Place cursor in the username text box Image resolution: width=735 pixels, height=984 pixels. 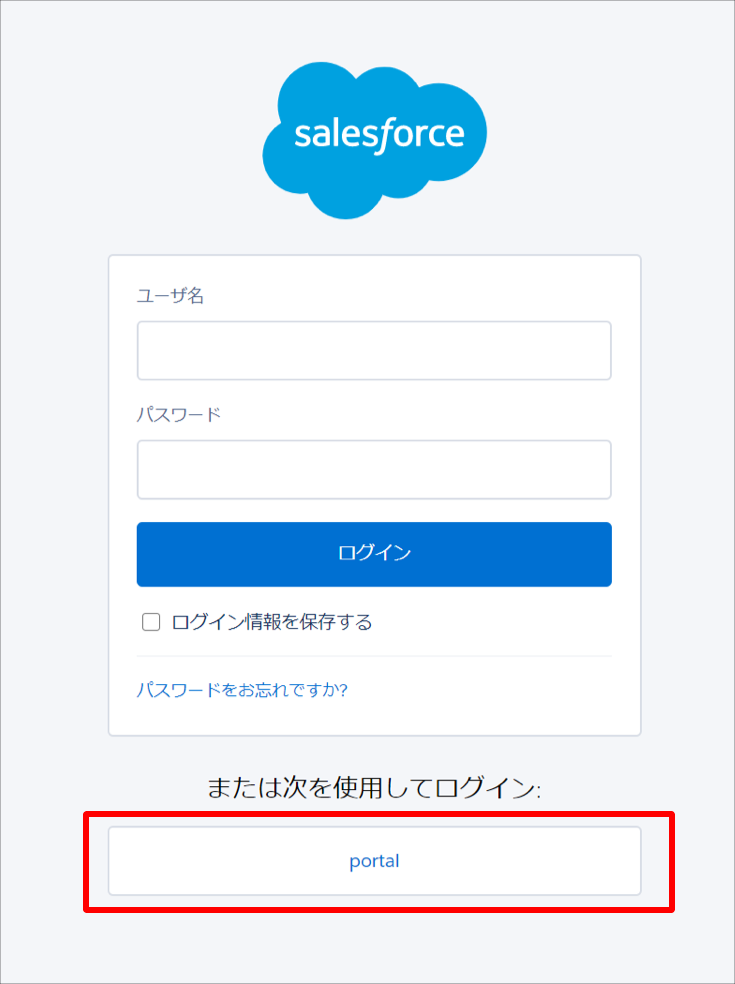pos(374,351)
